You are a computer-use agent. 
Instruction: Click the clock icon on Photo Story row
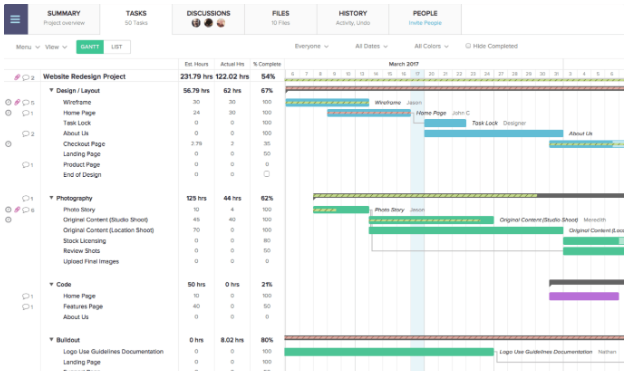(x=8, y=210)
